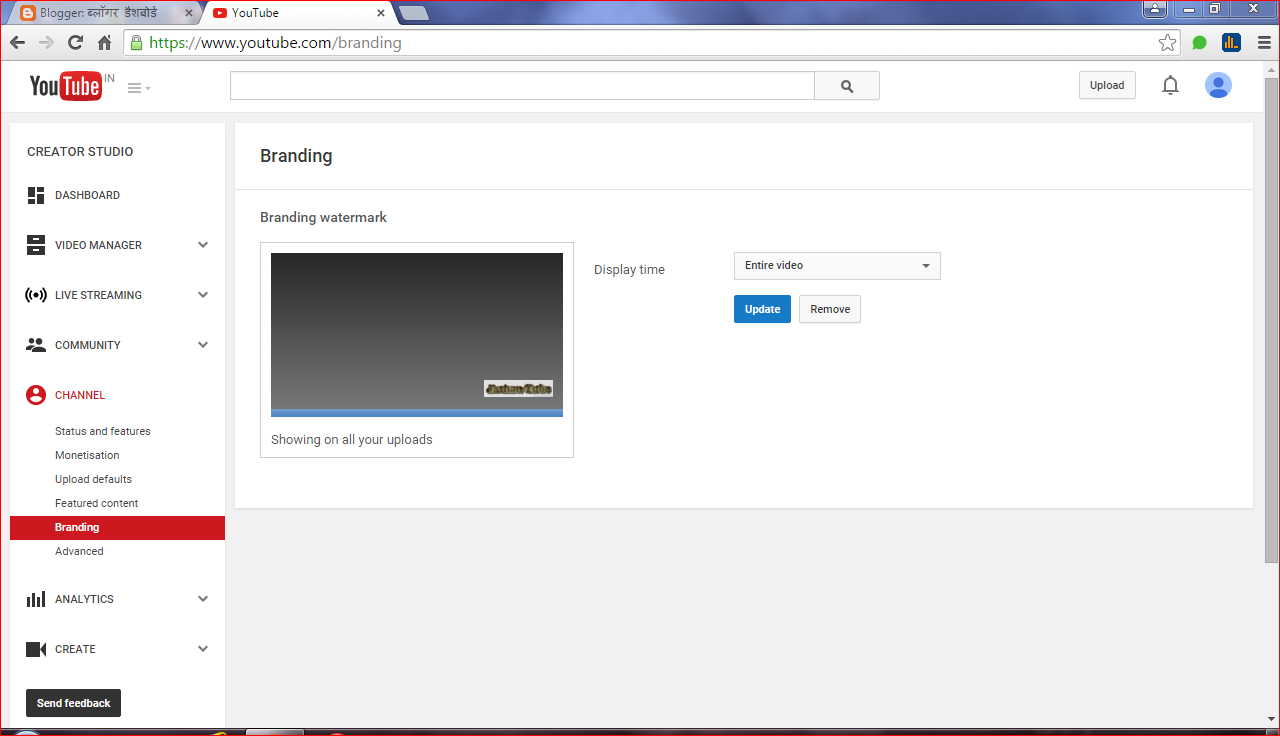This screenshot has width=1280, height=736.
Task: Open the Dashboard link
Action: pyautogui.click(x=87, y=195)
